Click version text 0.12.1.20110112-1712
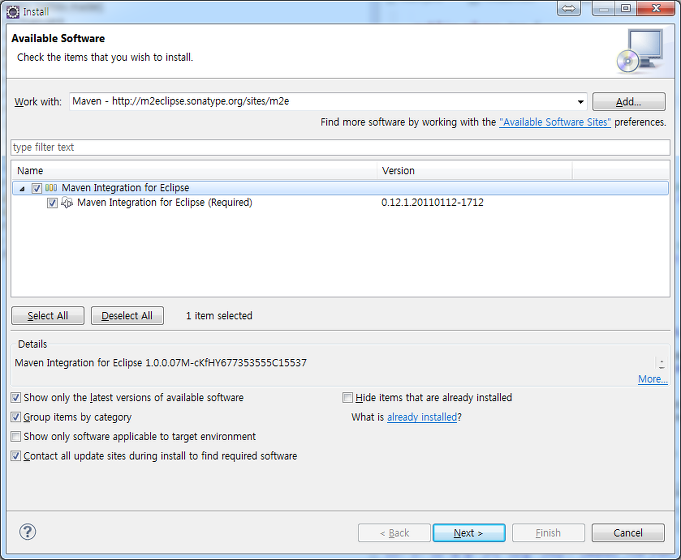The image size is (681, 560). (432, 202)
